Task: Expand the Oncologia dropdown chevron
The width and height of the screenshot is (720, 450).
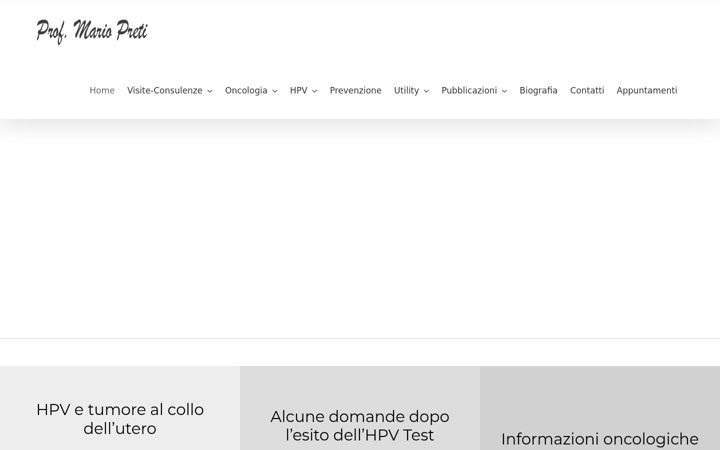Action: 275,91
